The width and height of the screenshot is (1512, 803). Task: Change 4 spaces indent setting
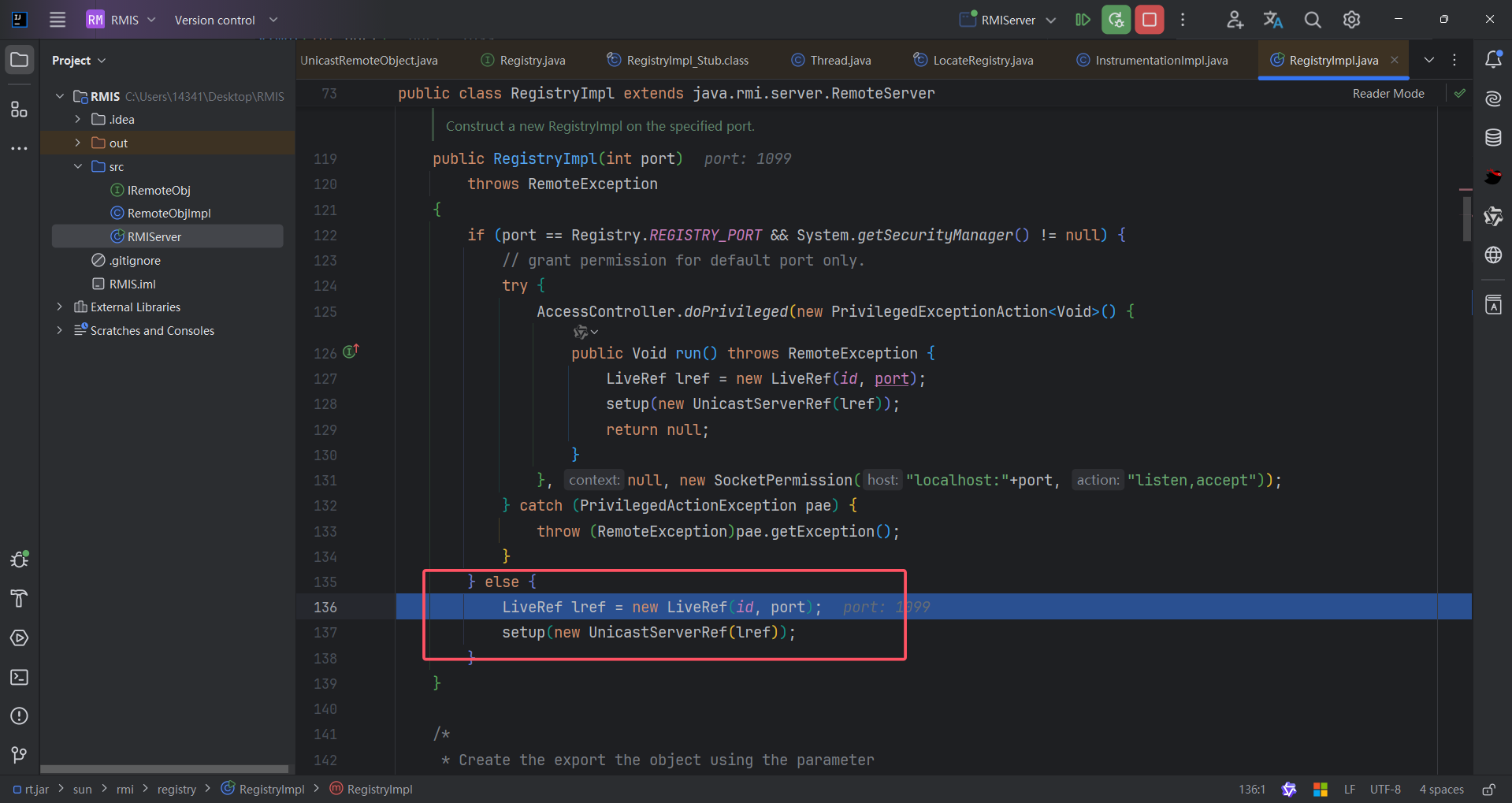pos(1441,789)
